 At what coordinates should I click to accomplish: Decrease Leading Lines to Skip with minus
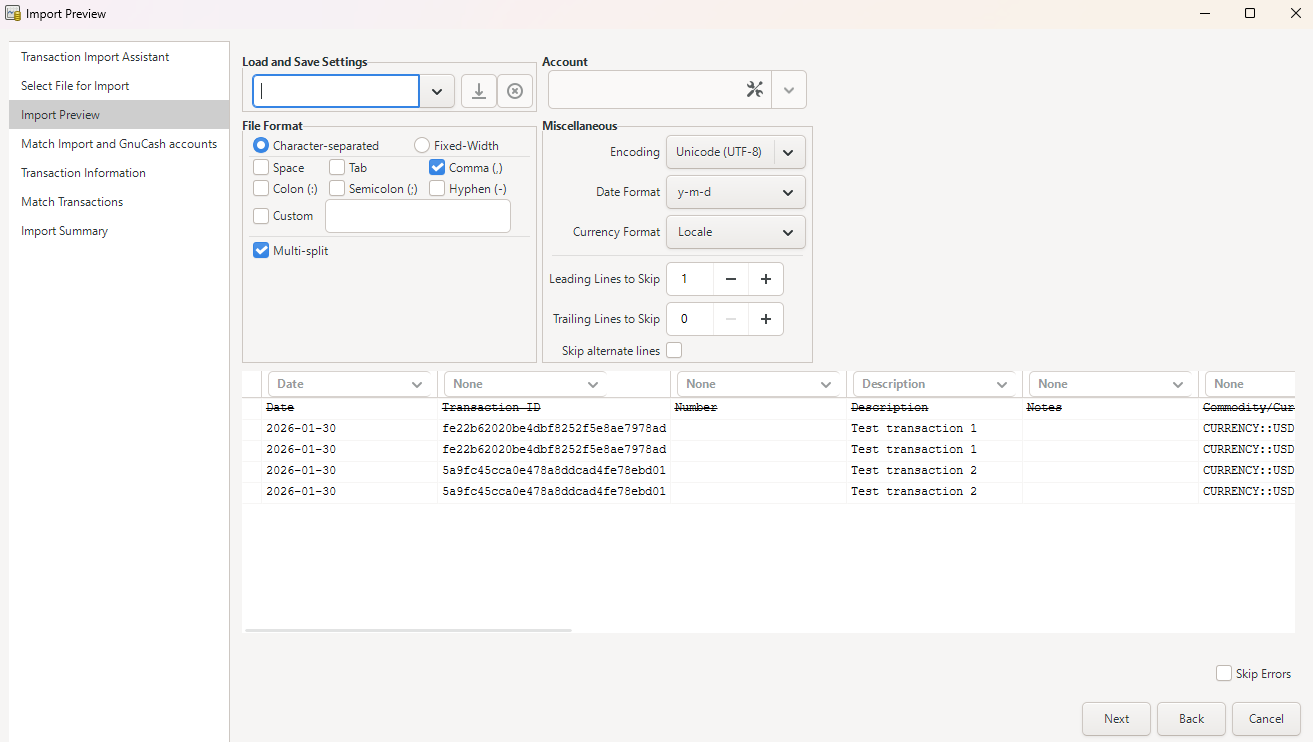(x=731, y=279)
